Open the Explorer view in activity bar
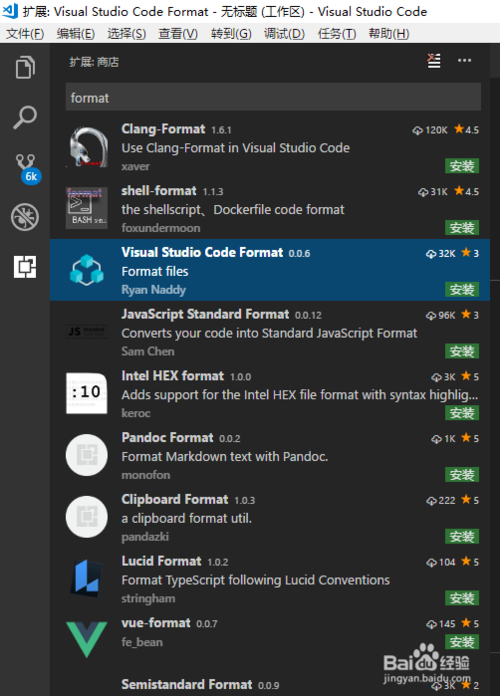The width and height of the screenshot is (500, 696). pyautogui.click(x=25, y=67)
